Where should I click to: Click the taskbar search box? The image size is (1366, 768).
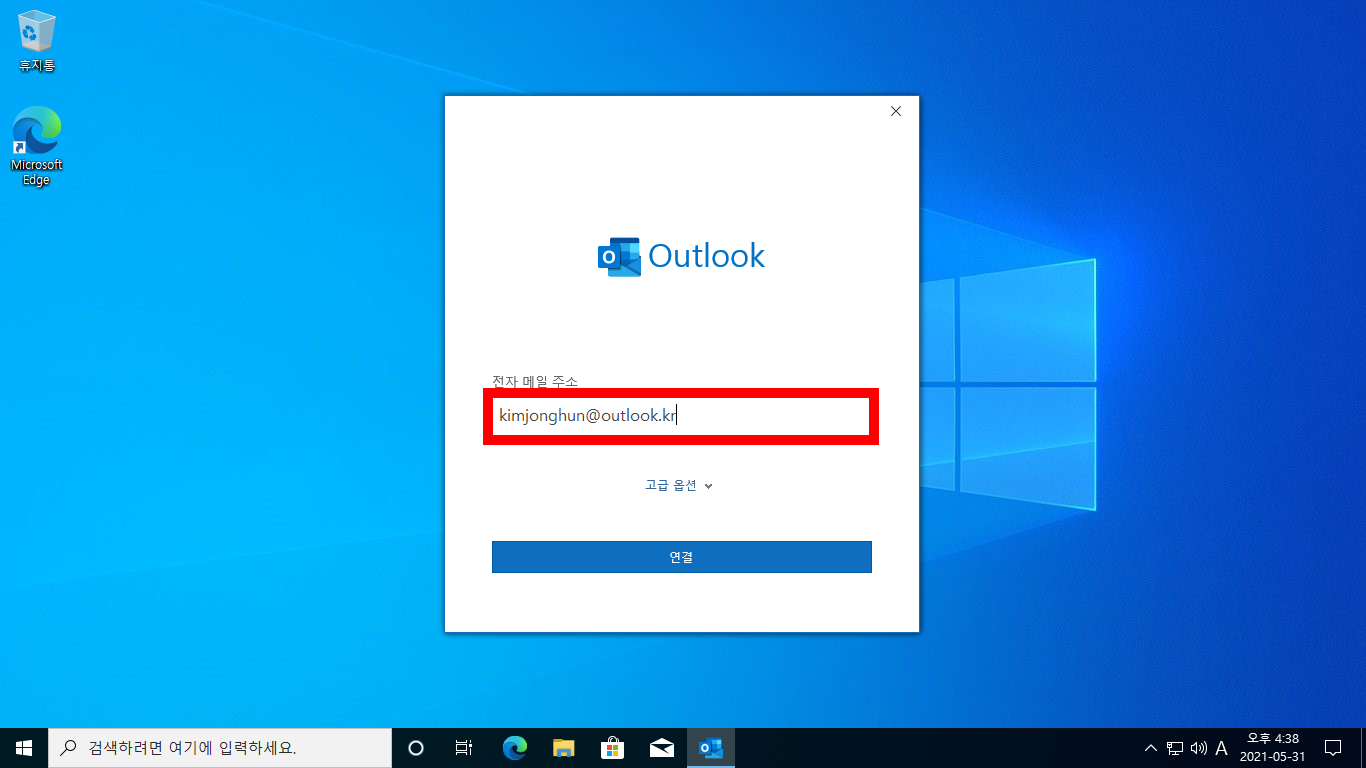tap(220, 748)
